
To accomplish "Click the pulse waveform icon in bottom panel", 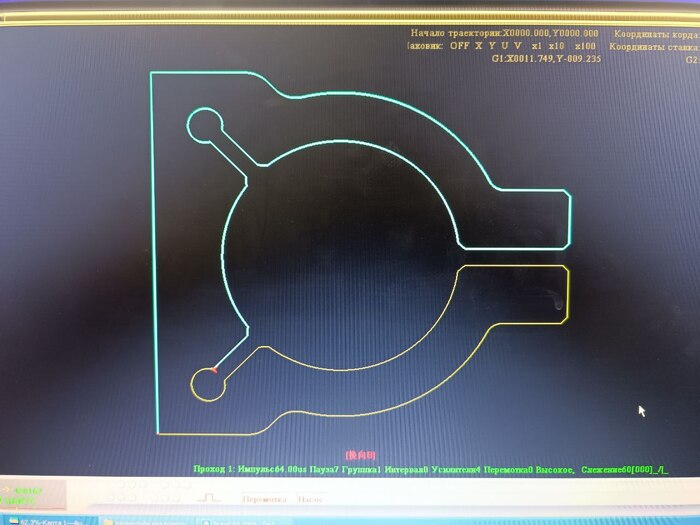I will [x=208, y=497].
